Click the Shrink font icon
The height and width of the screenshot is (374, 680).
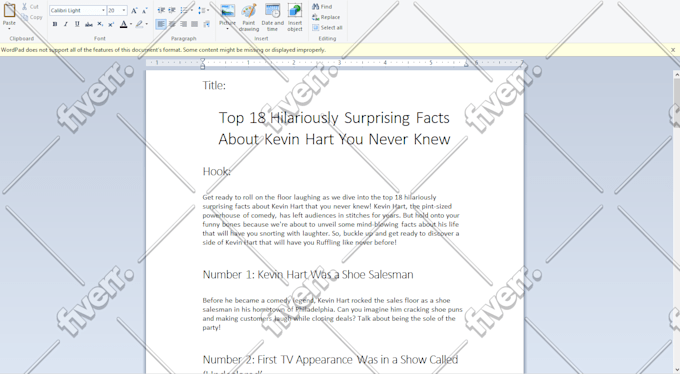144,10
